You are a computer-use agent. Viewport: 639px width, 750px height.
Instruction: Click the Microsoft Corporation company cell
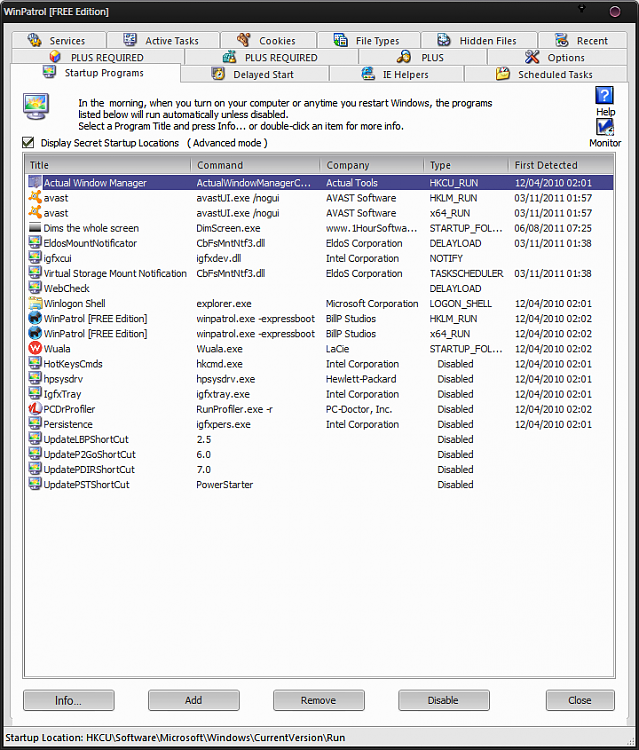(x=372, y=303)
